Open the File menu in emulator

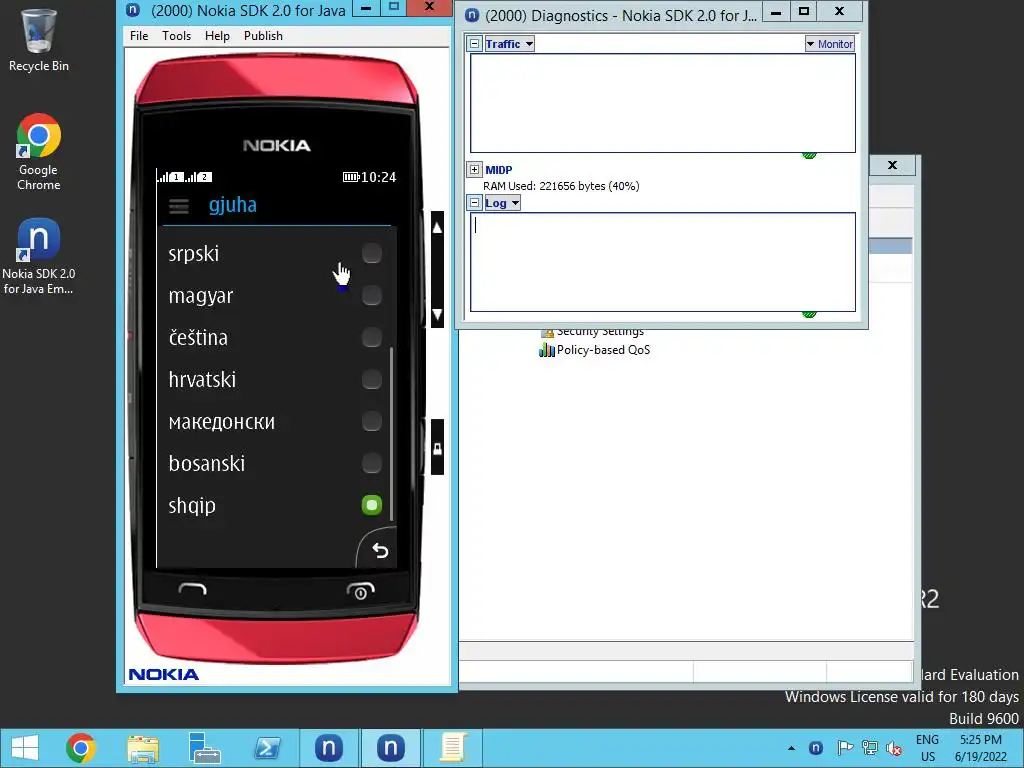139,36
